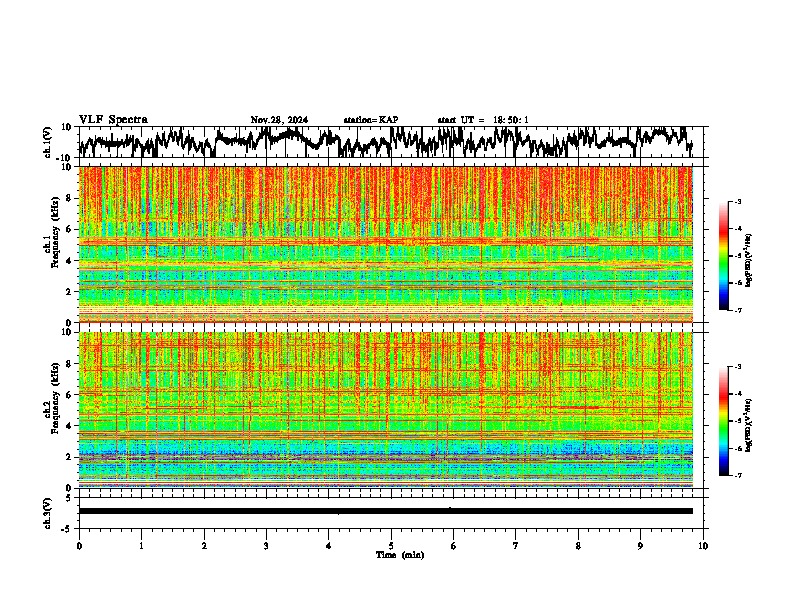Click the time axis tick label "2"
This screenshot has width=792, height=612.
click(x=204, y=546)
